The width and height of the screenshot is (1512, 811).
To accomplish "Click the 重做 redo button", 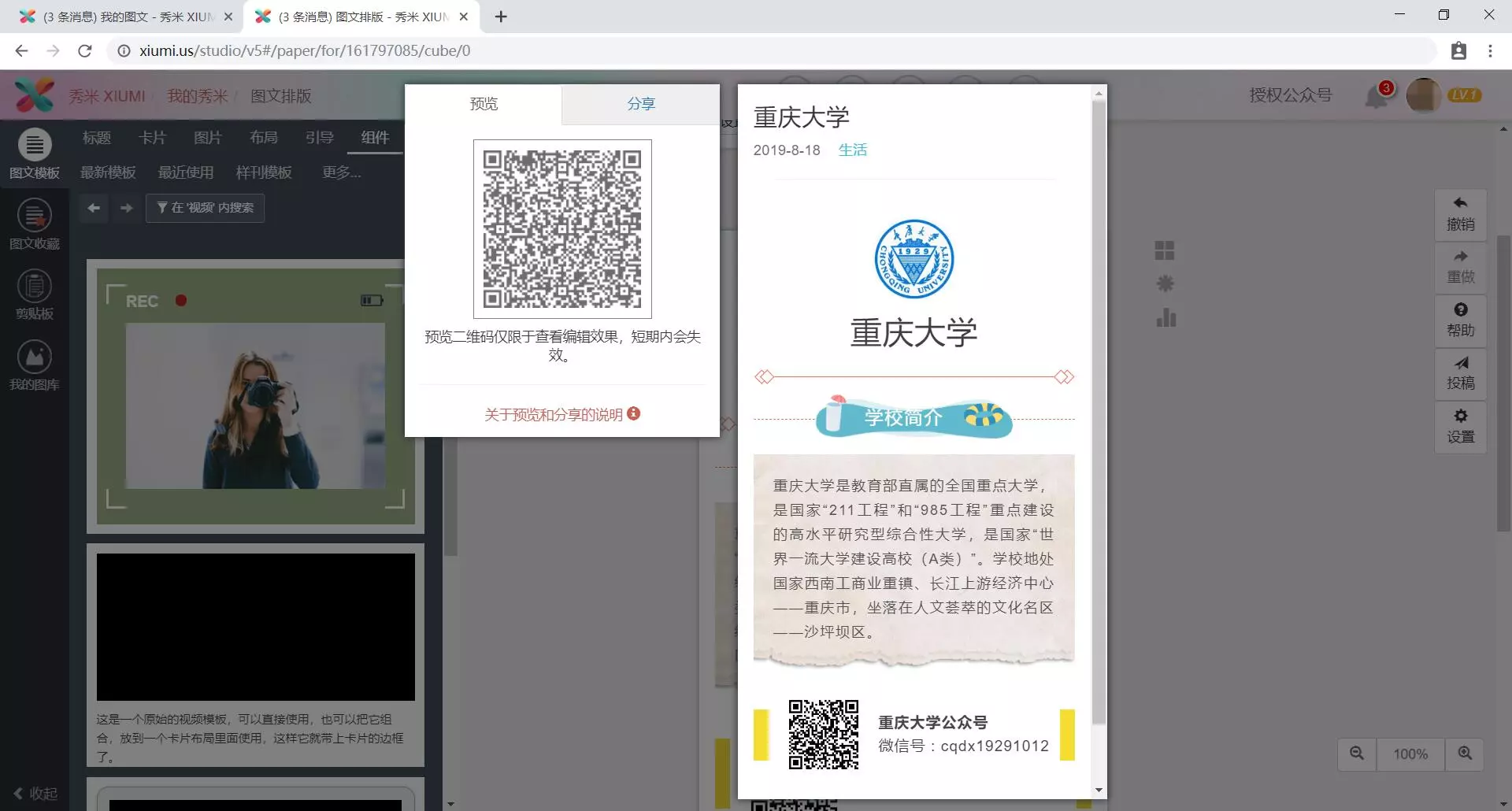I will 1460,267.
